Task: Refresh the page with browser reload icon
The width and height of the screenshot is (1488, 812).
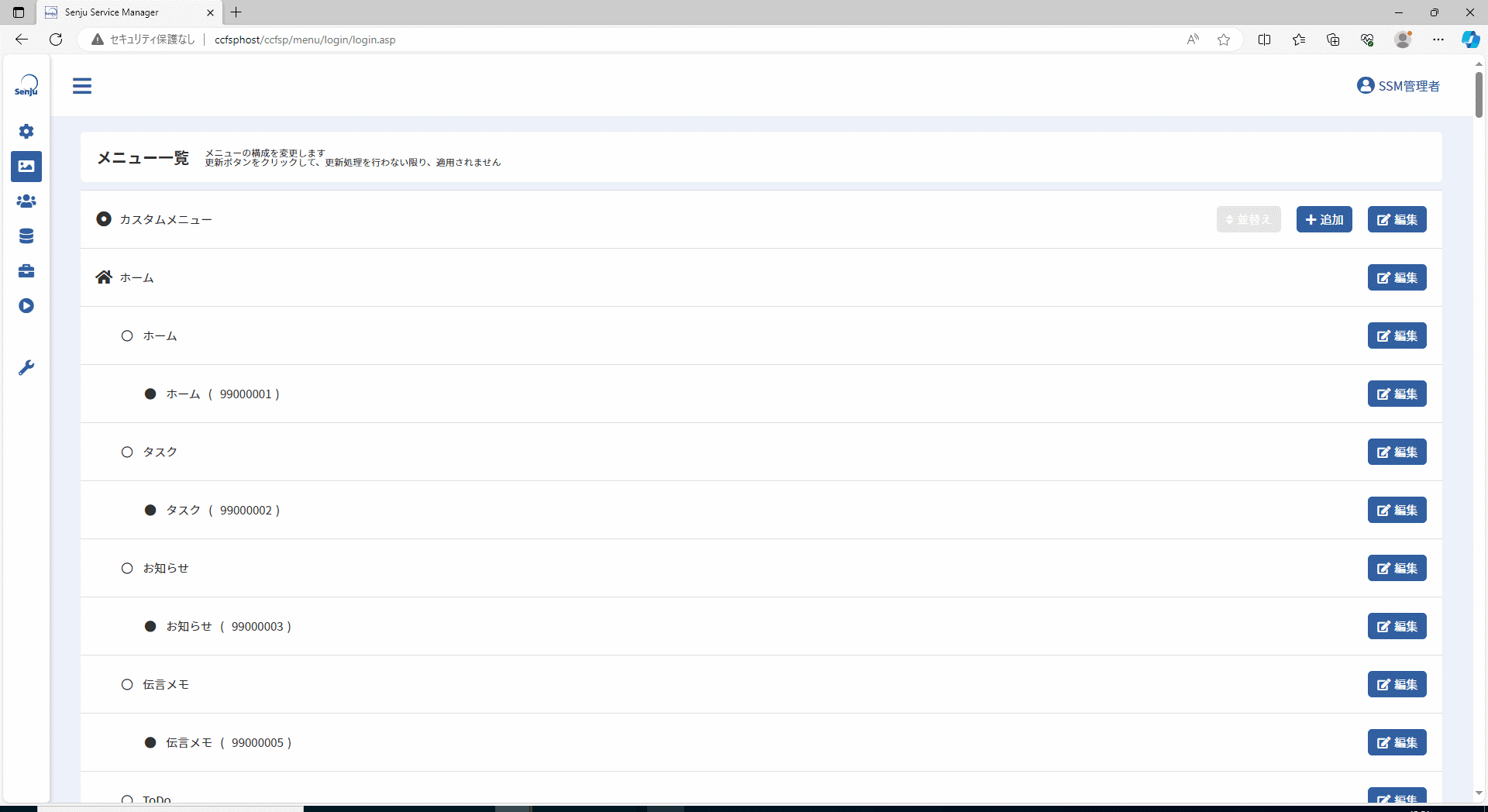Action: [56, 40]
